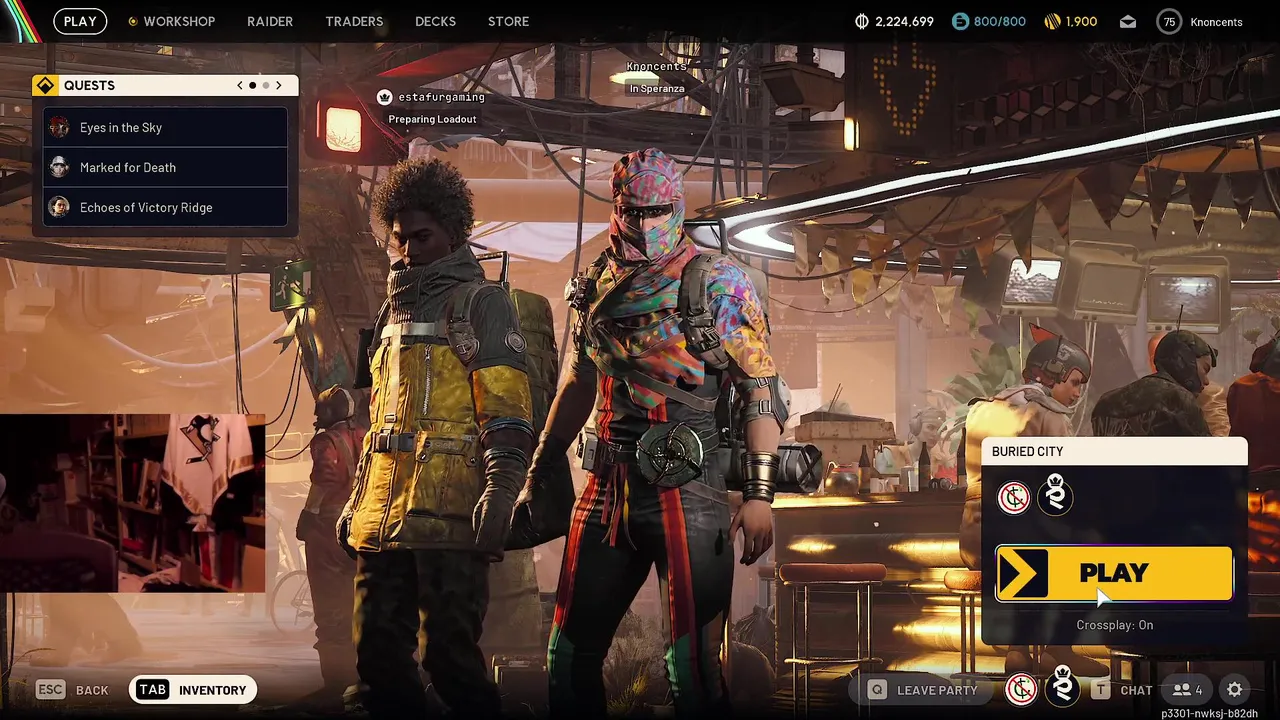The image size is (1280, 720).
Task: Open the TAB INVENTORY button
Action: pyautogui.click(x=193, y=690)
